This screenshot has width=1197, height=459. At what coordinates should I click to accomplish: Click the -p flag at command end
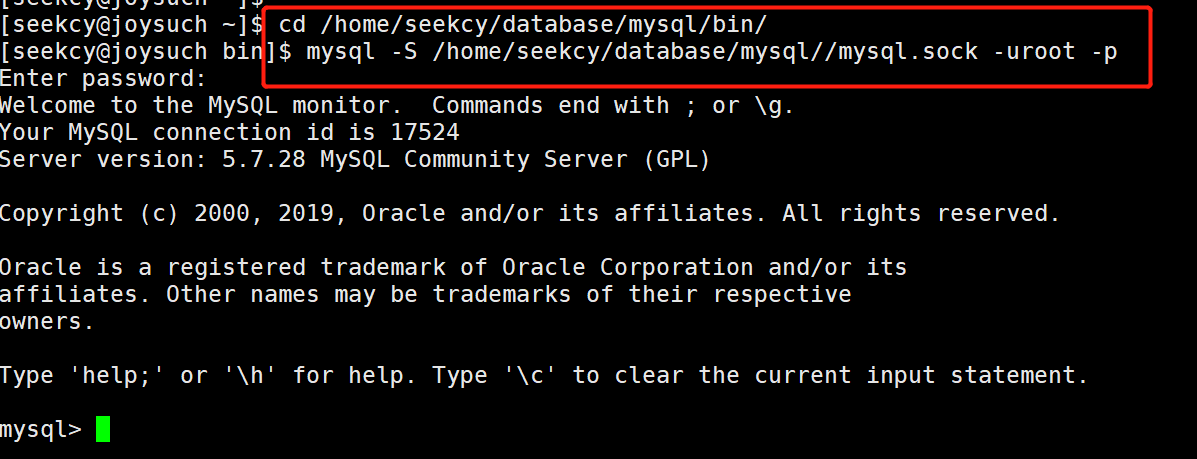1104,52
